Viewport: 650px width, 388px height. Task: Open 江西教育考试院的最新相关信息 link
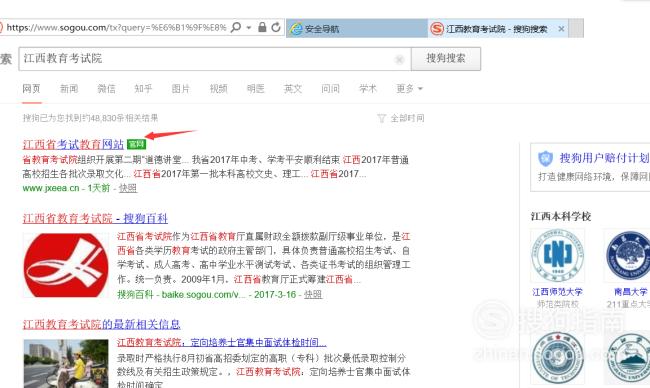click(102, 324)
